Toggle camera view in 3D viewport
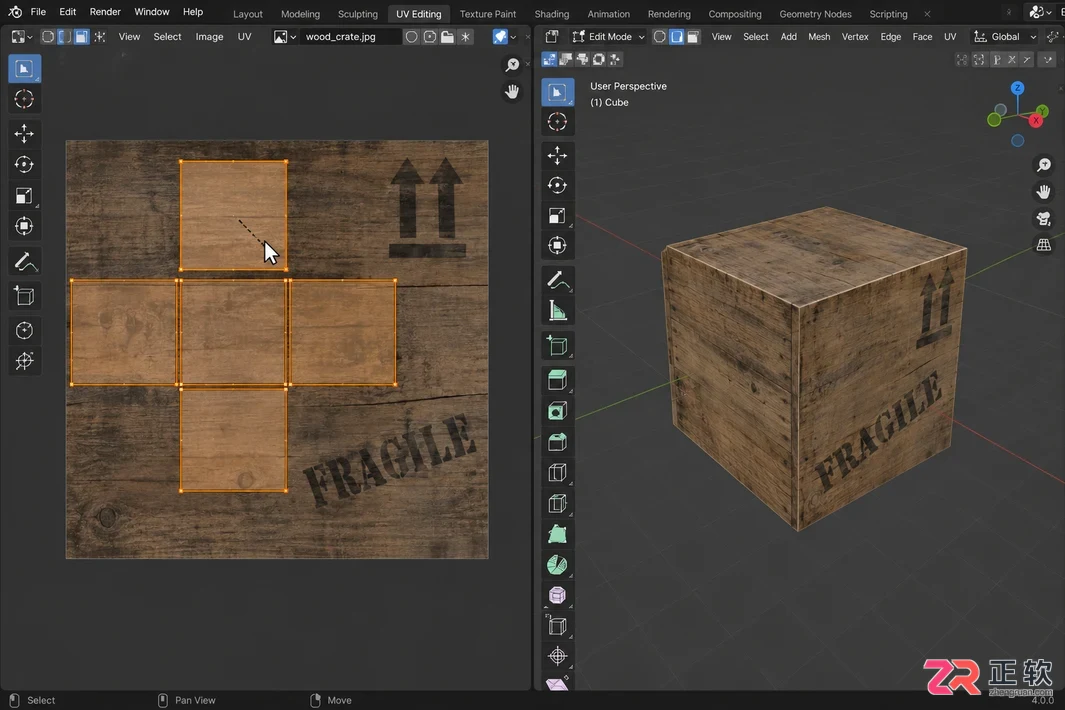 tap(1044, 219)
